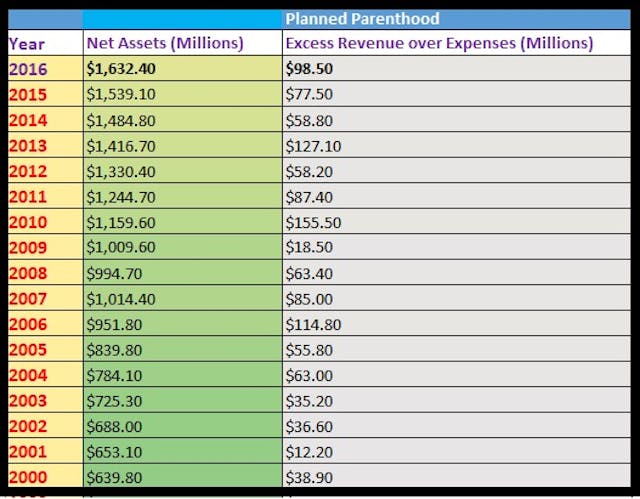Click the Planned Parenthood header cell
This screenshot has height=499, width=640.
coord(361,19)
